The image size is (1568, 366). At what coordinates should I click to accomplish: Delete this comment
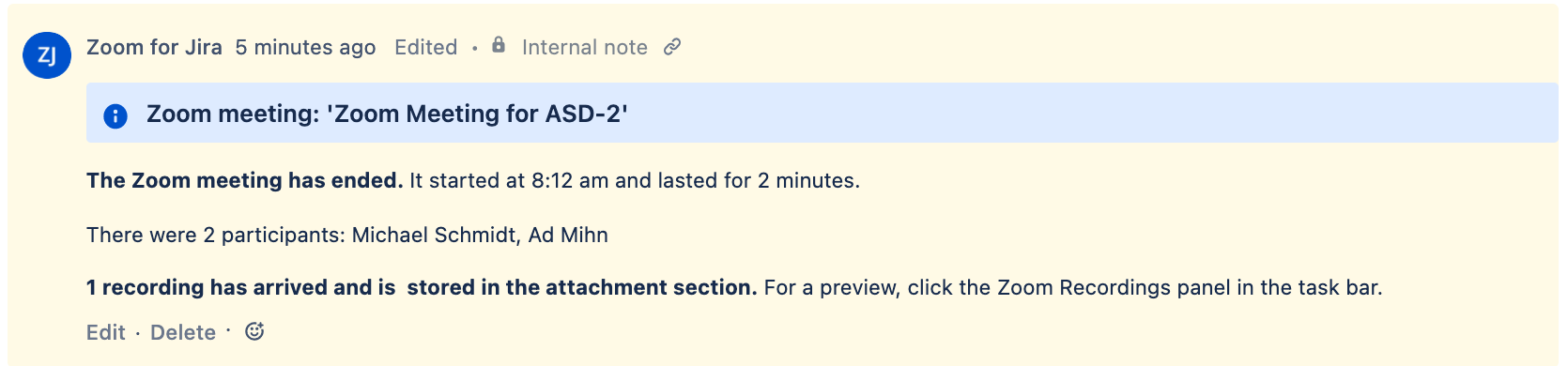(x=183, y=332)
